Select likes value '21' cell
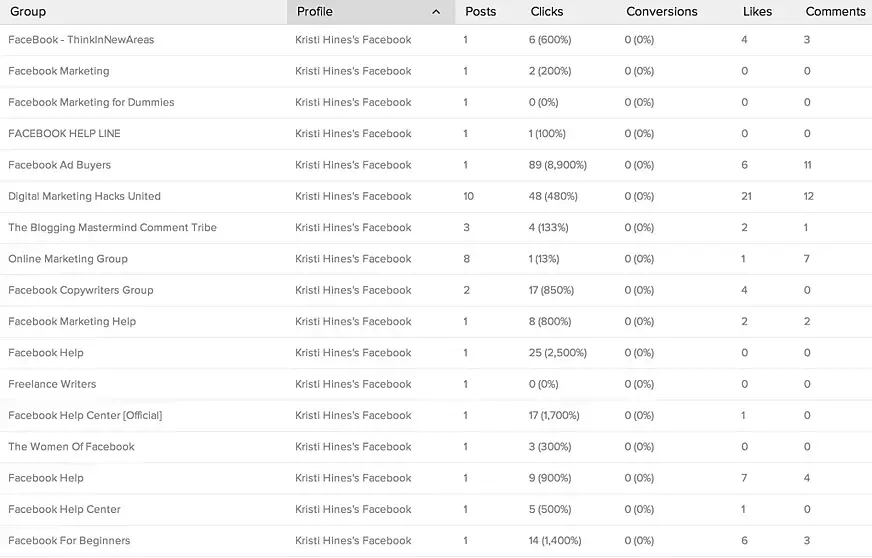Screen dimensions: 872x558 tap(746, 196)
